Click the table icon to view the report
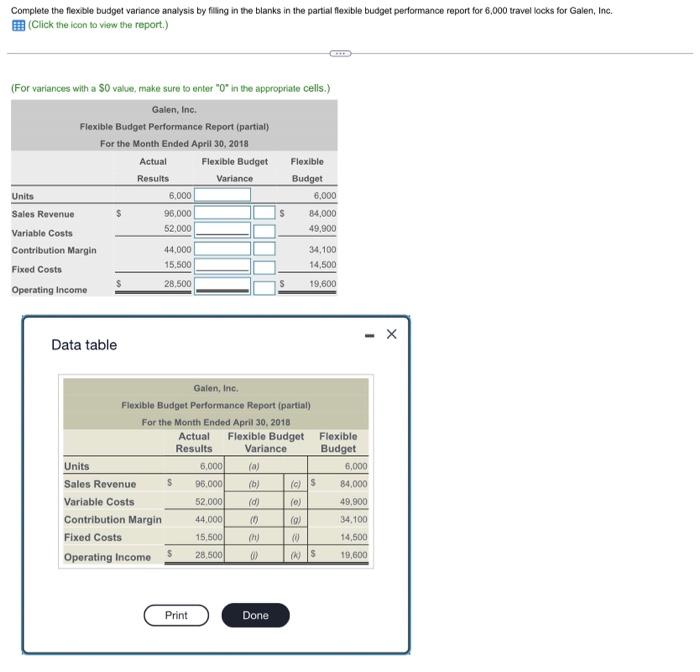This screenshot has width=700, height=672. (18, 25)
